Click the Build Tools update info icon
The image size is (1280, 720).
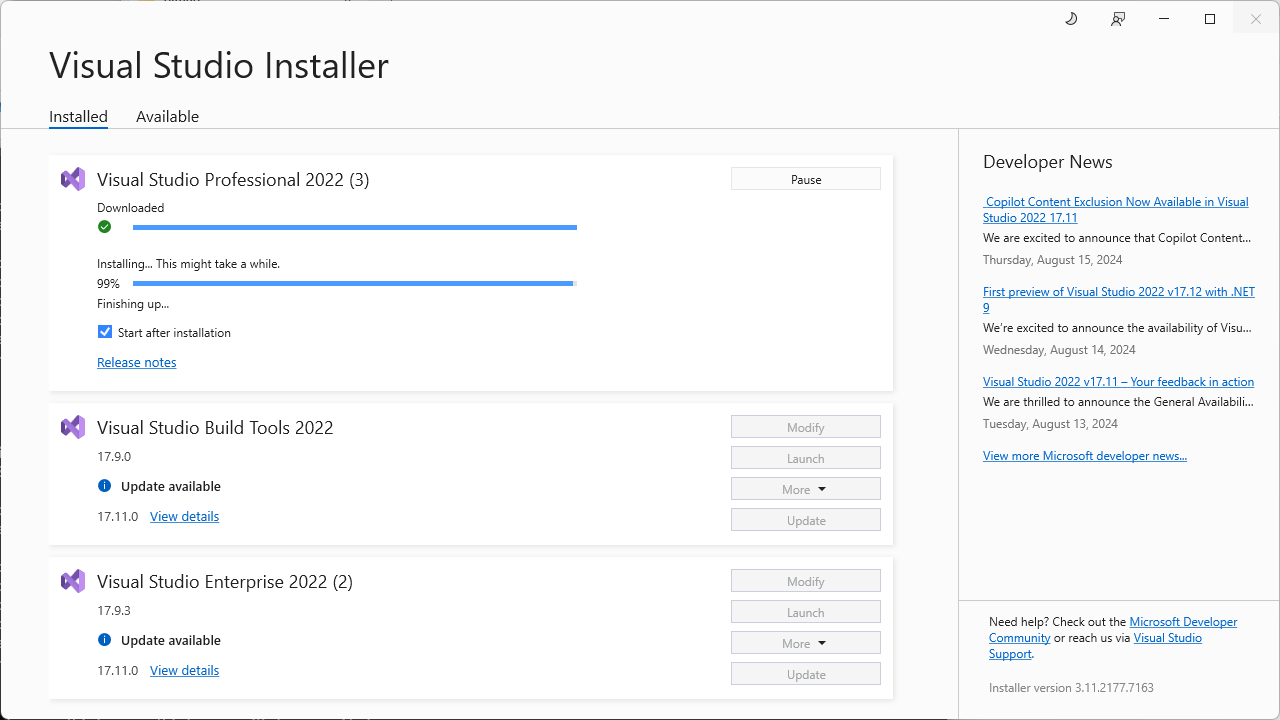[104, 486]
